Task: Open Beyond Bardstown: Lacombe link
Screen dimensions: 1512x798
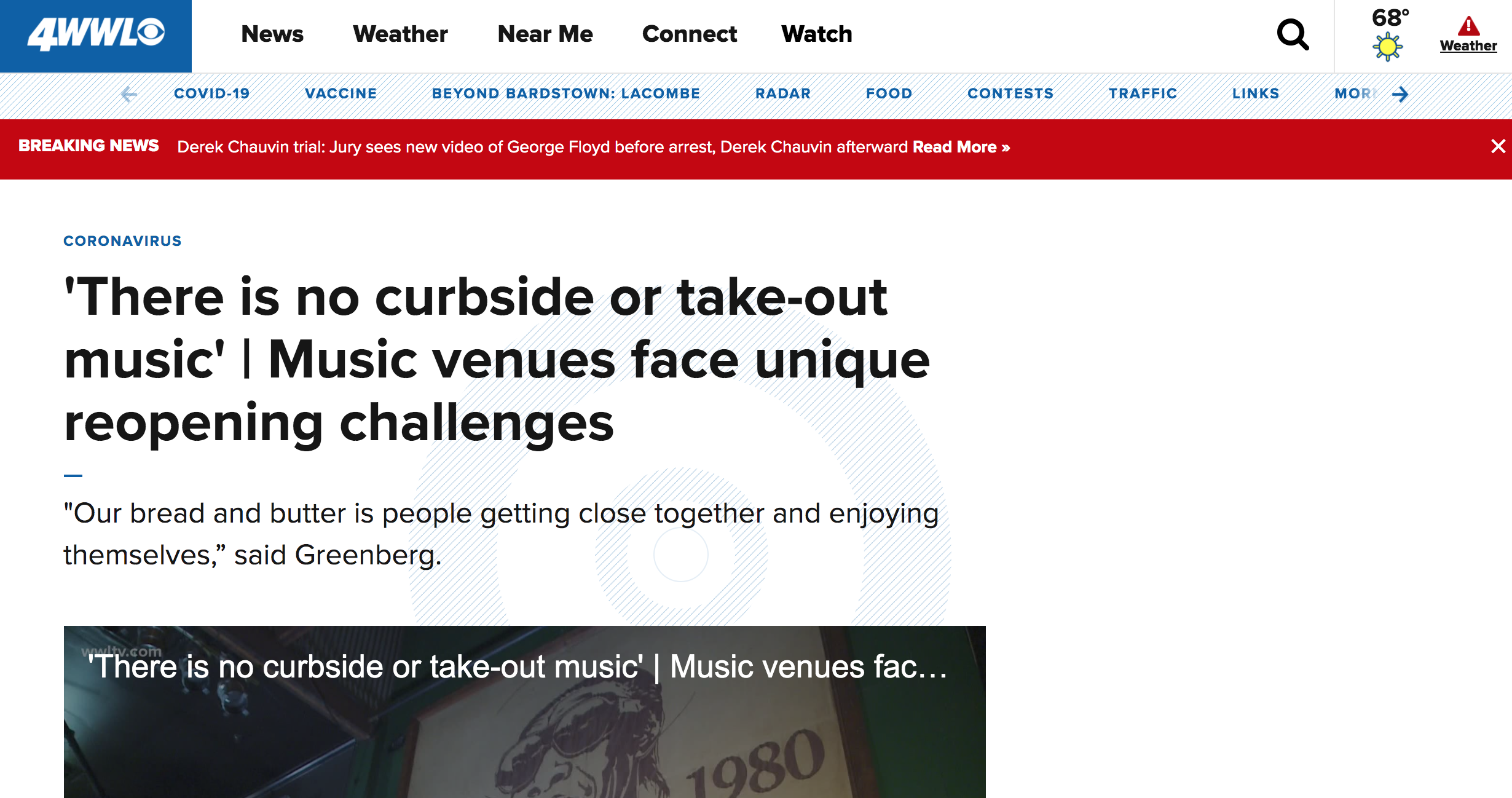Action: 565,93
